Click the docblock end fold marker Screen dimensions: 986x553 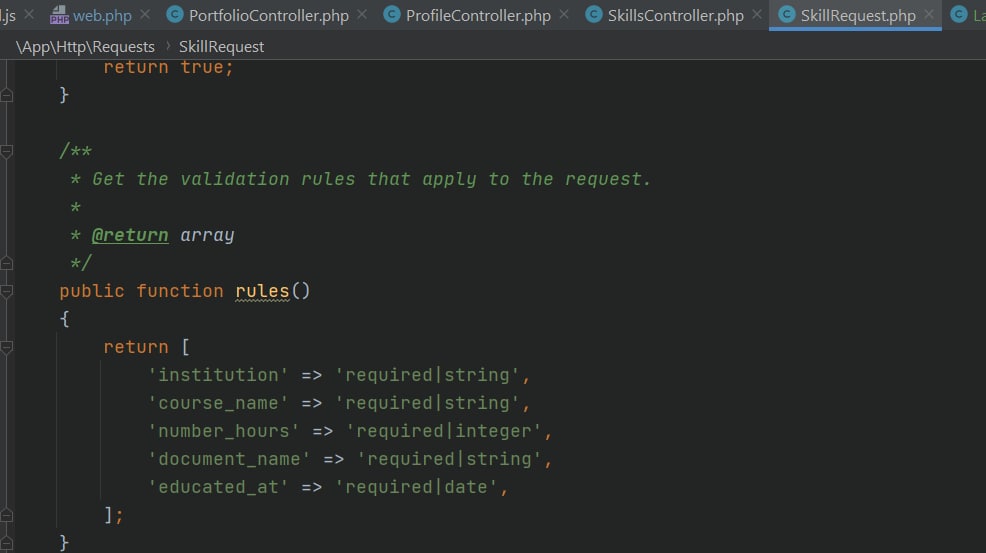tap(7, 263)
